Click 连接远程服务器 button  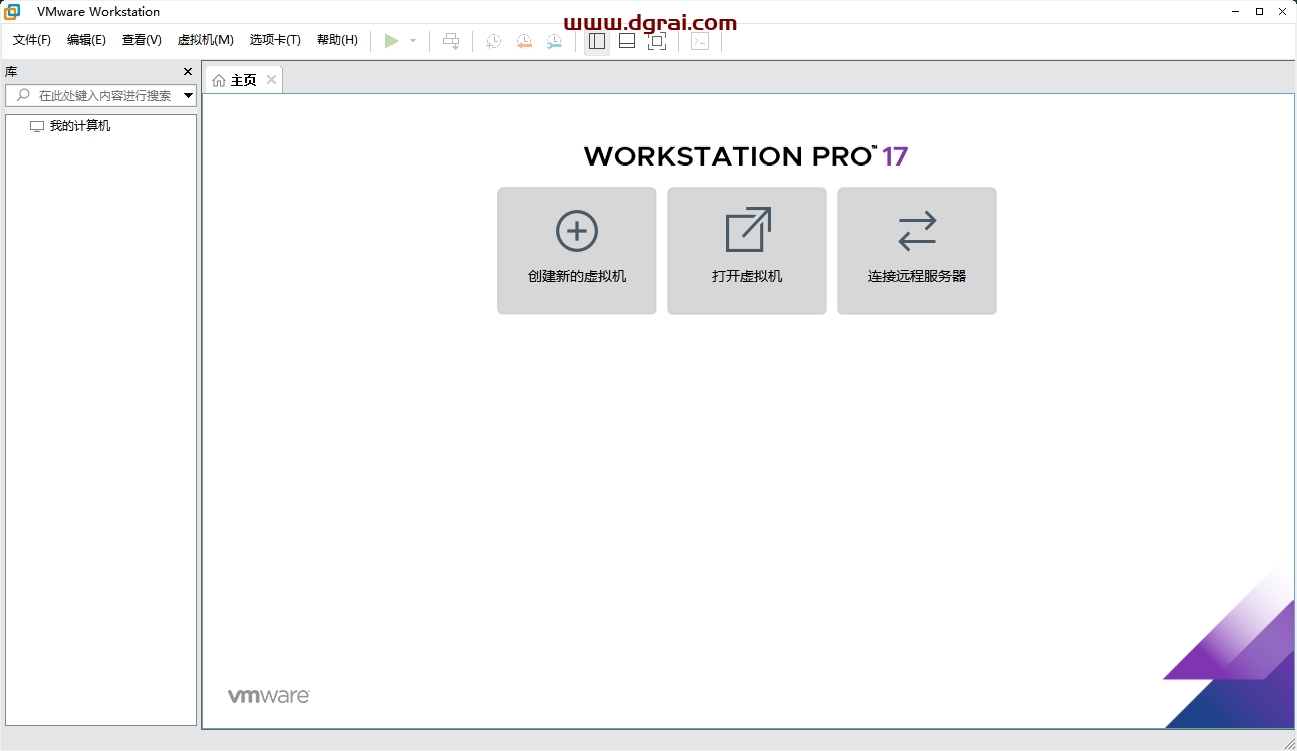(917, 251)
